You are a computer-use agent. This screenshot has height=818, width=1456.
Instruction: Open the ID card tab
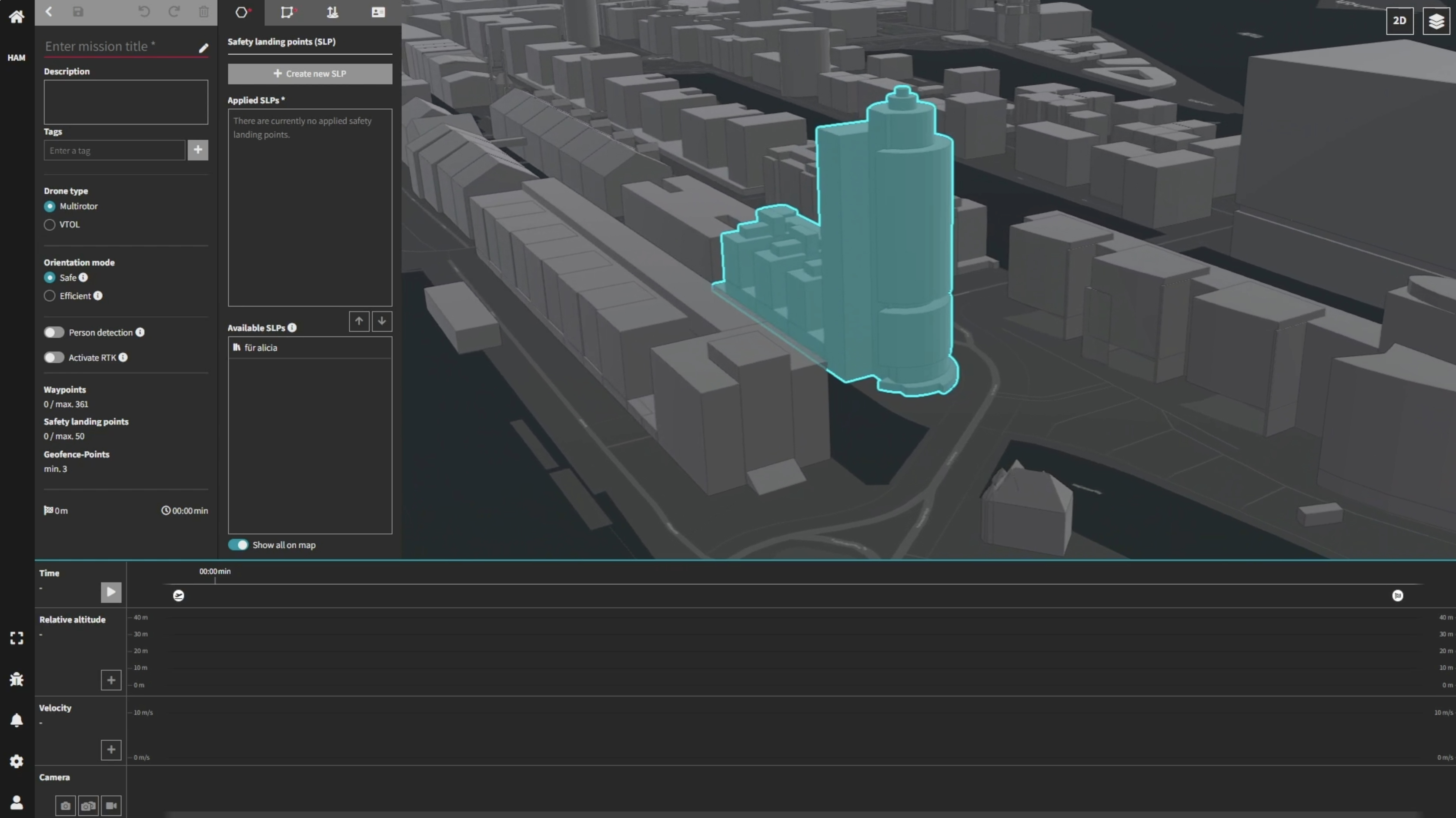tap(378, 13)
